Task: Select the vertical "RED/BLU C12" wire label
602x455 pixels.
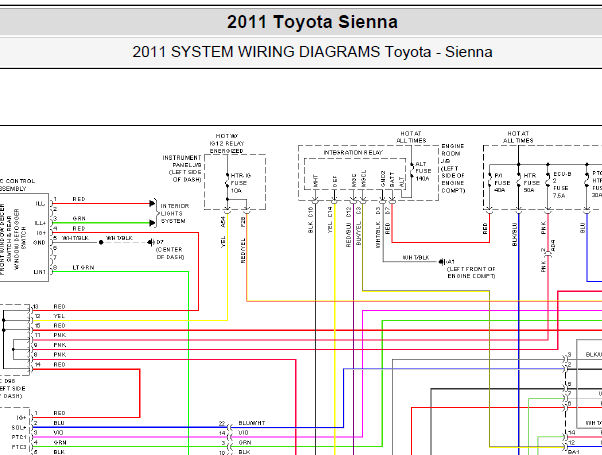Action: 349,227
